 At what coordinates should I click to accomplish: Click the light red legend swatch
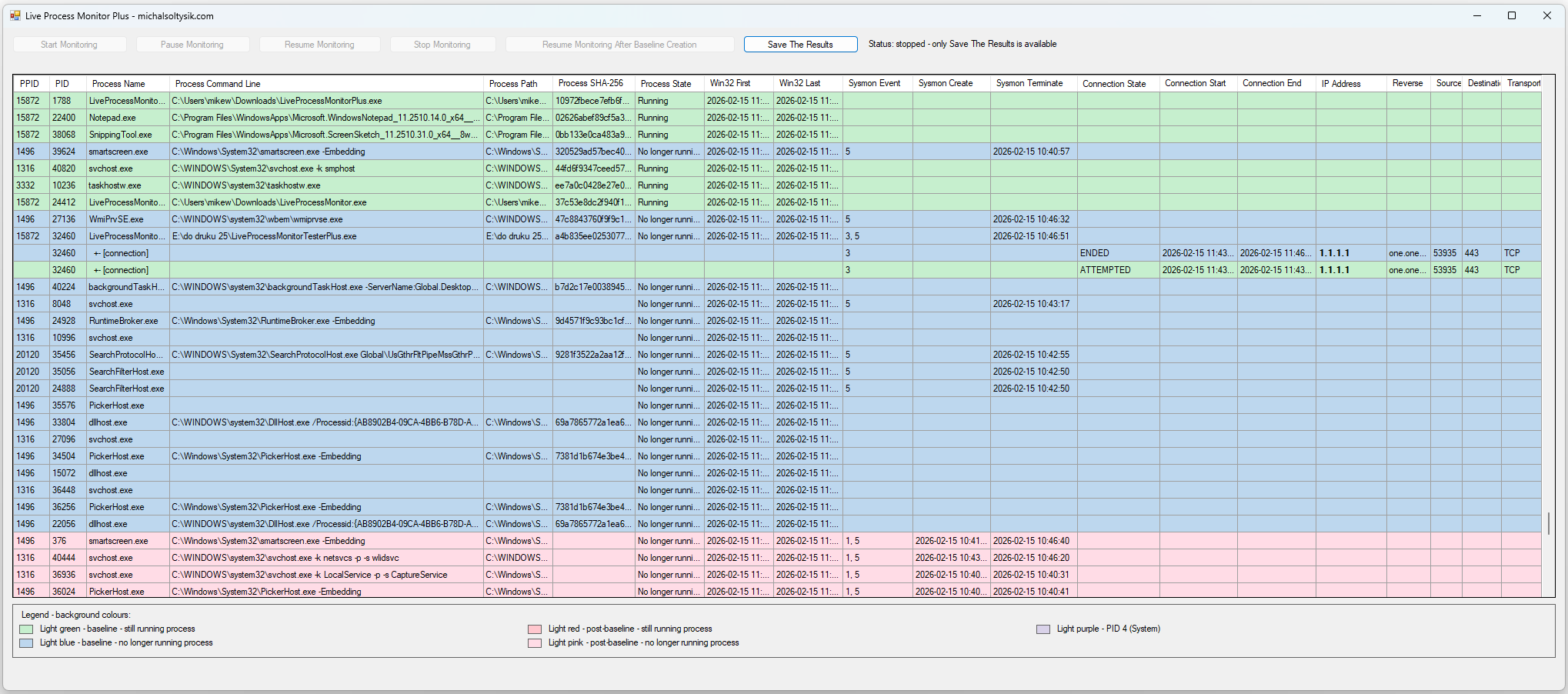click(x=535, y=629)
